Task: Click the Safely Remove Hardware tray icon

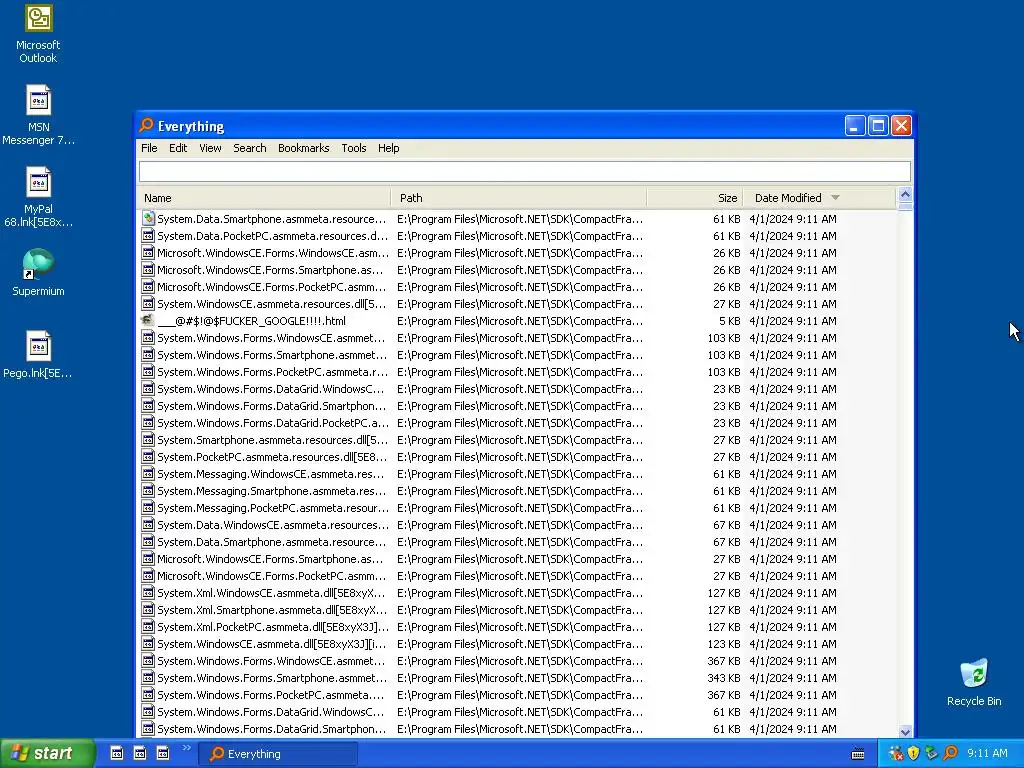Action: coord(931,753)
